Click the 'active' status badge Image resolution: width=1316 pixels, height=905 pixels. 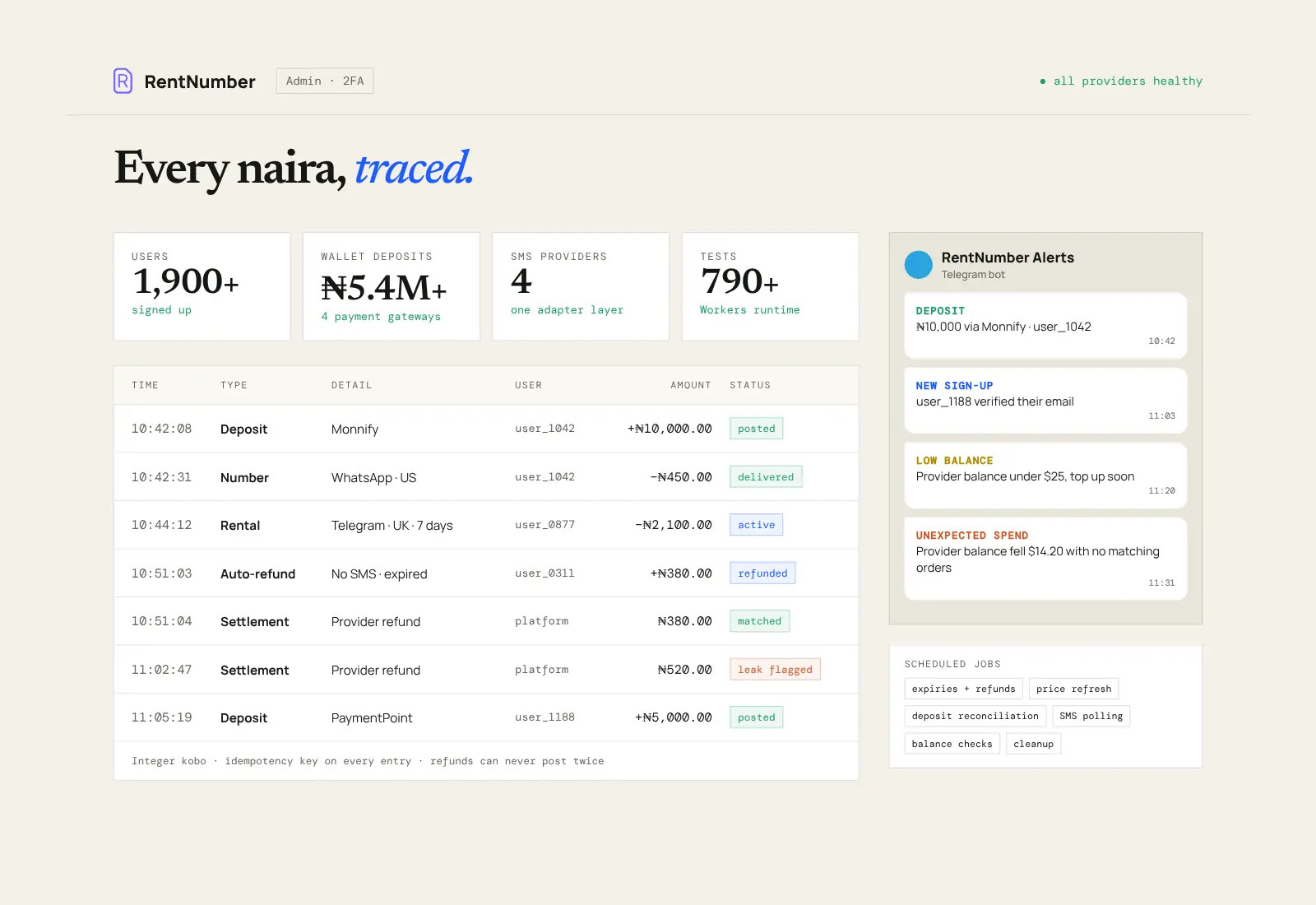point(756,525)
